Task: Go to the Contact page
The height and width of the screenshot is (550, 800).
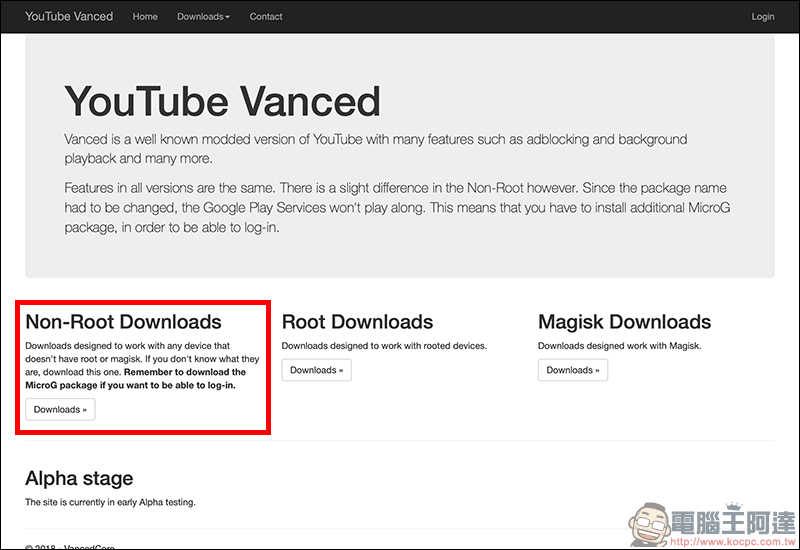Action: pos(266,16)
